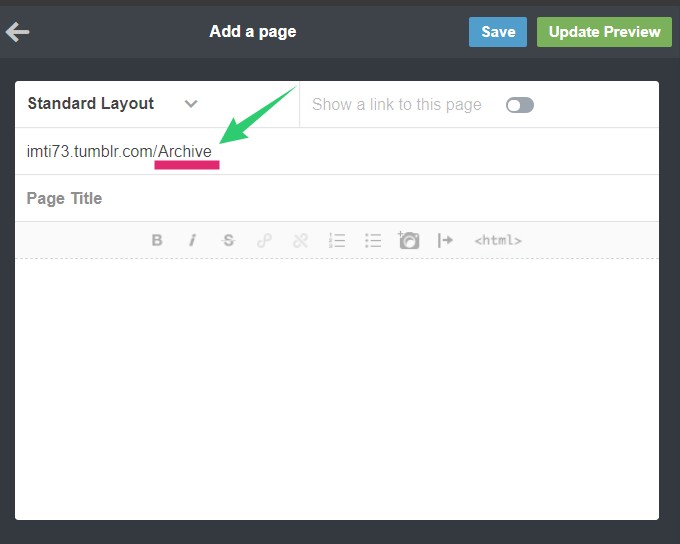
Task: Add a photo with the camera icon
Action: pos(409,240)
